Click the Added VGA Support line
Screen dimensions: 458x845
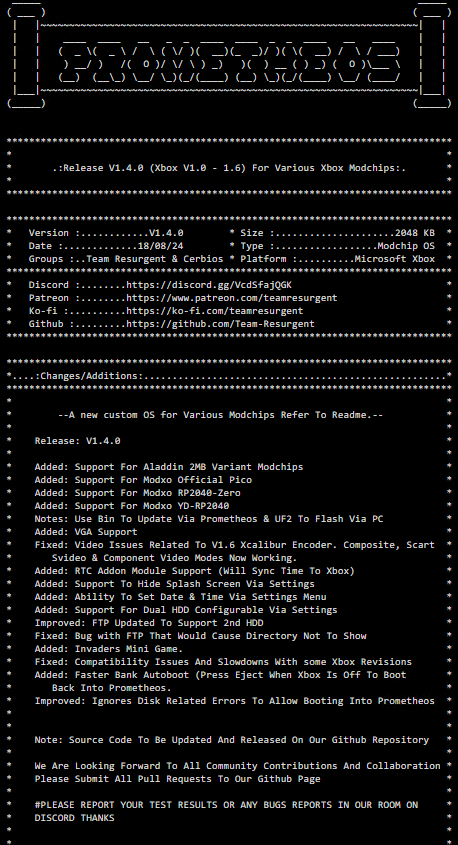pos(86,531)
